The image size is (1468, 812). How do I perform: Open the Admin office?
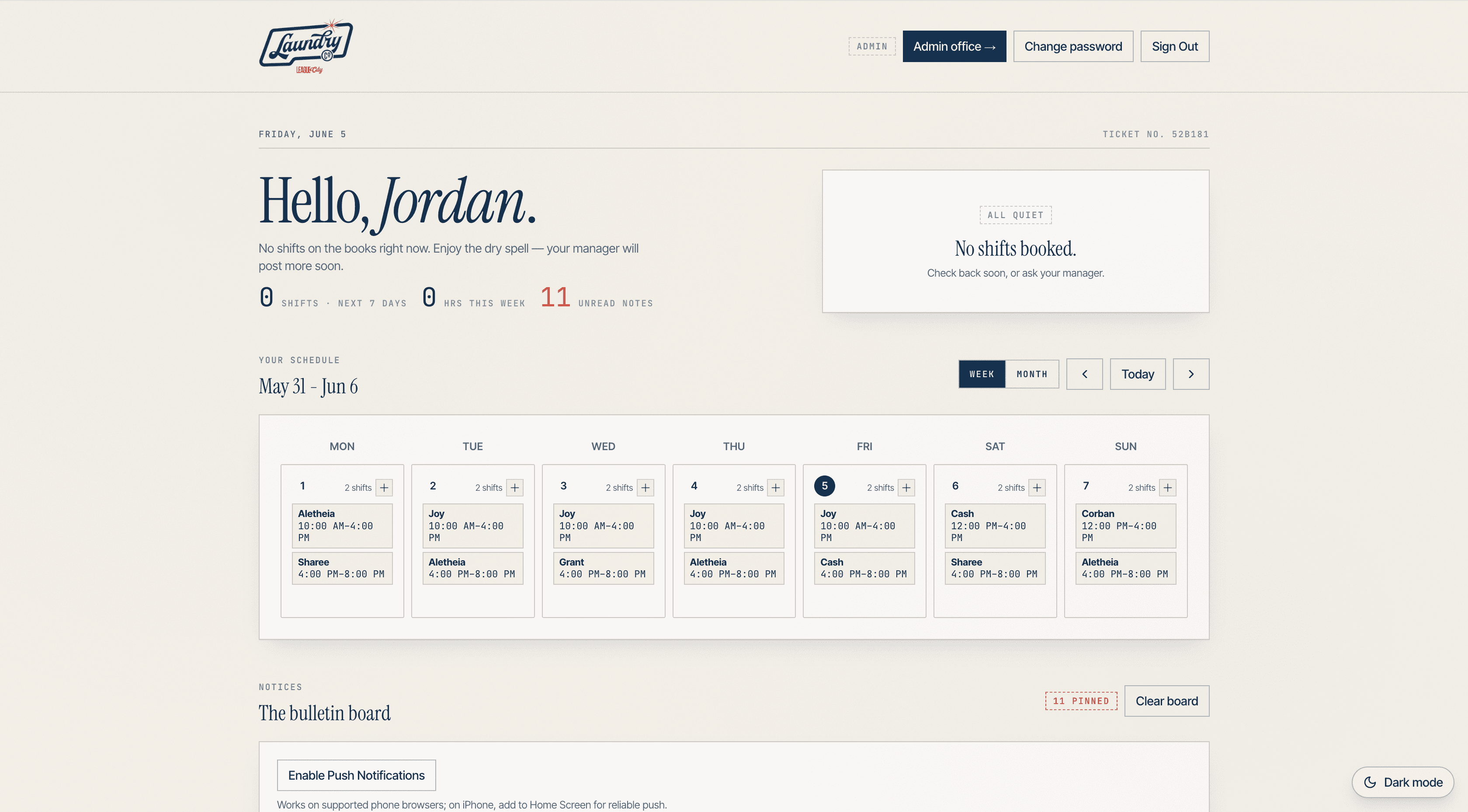pos(954,46)
